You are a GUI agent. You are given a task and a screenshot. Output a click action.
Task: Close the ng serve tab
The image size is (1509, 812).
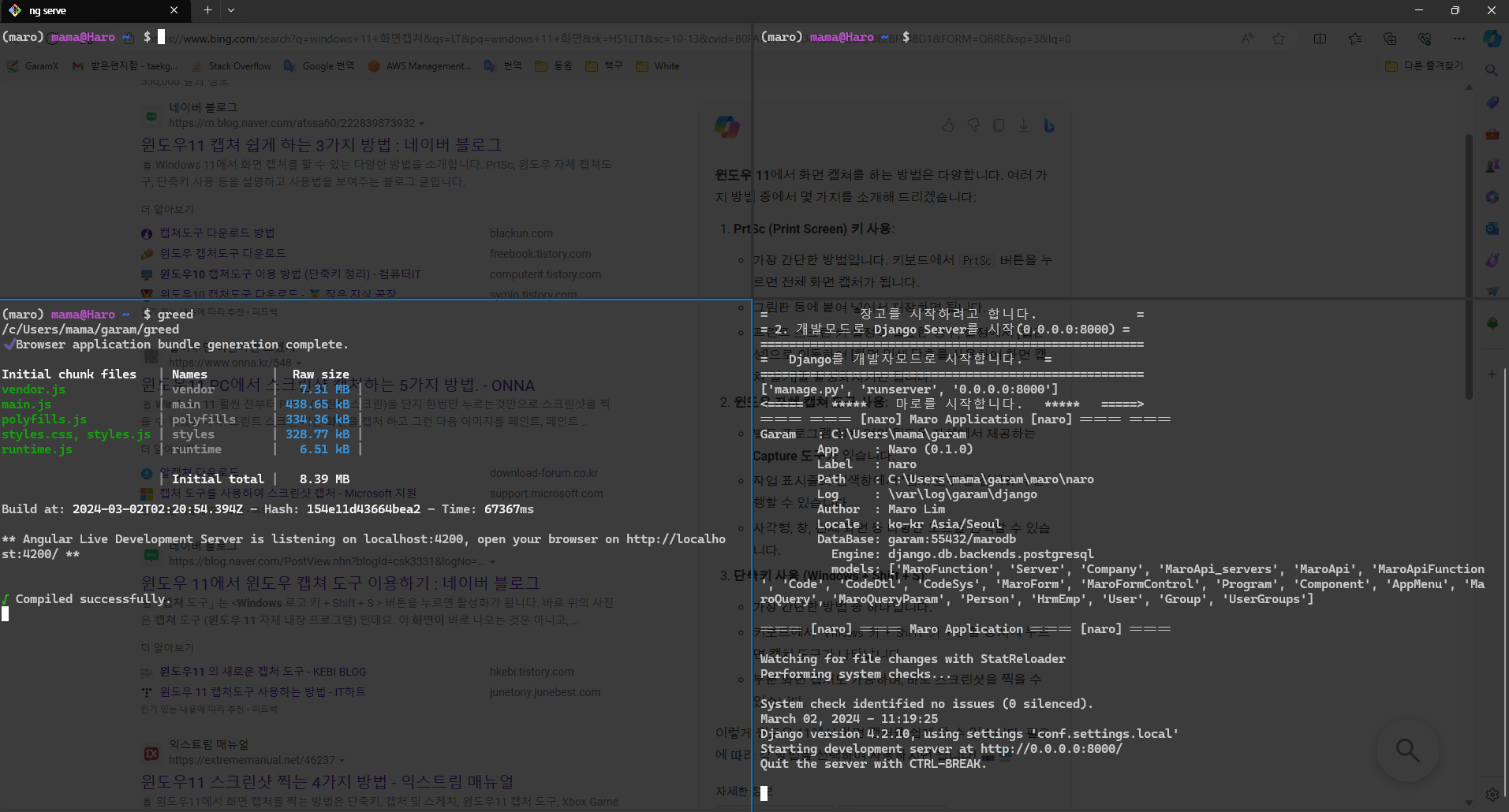point(174,10)
